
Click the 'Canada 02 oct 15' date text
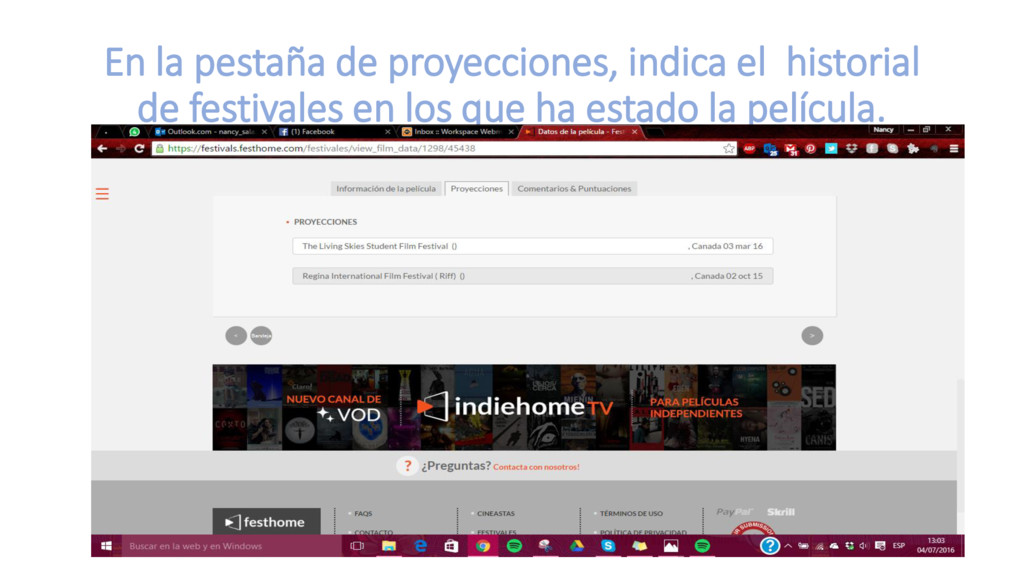[x=728, y=276]
